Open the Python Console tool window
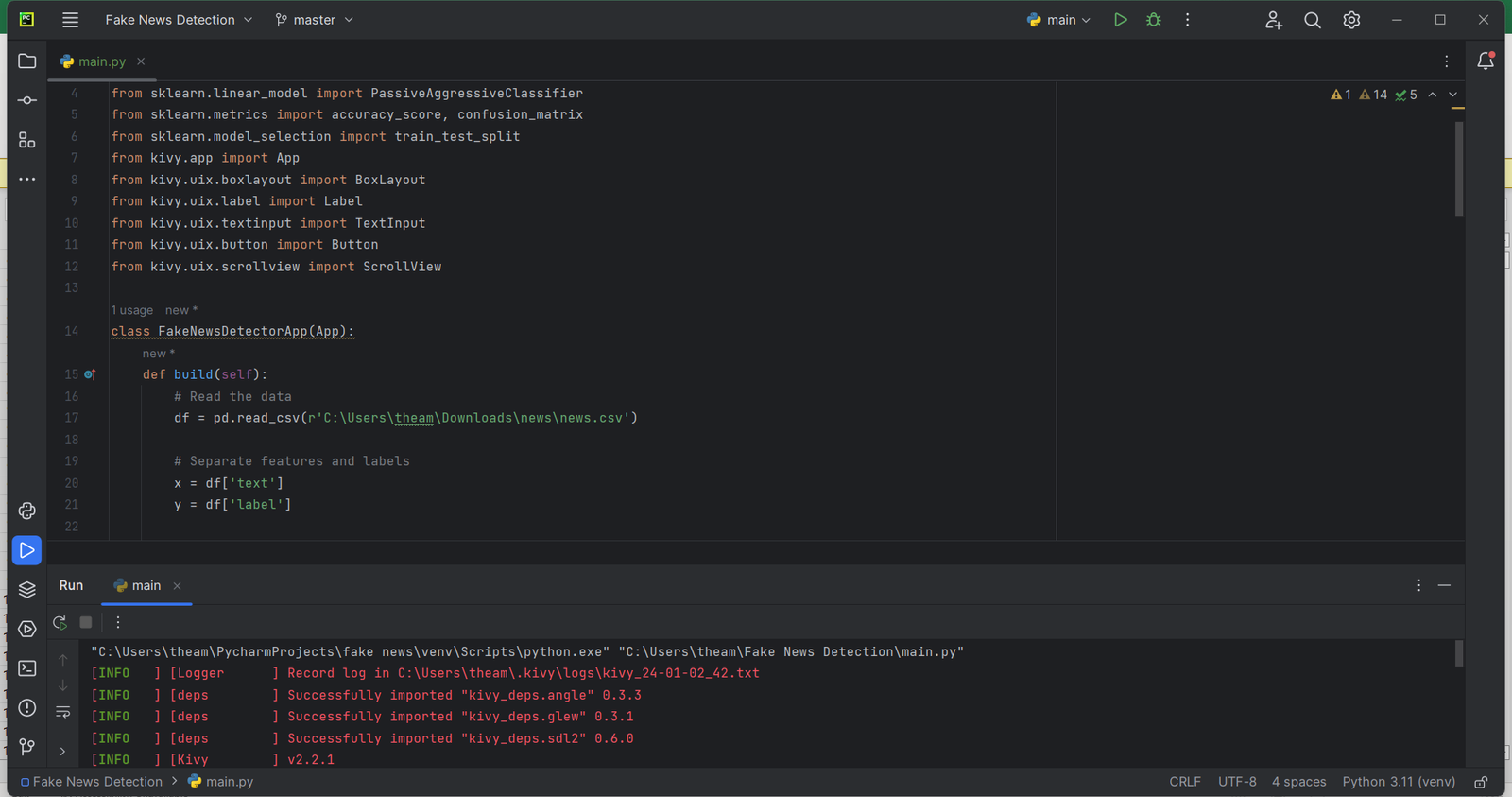Screen dimensions: 1512x797 point(27,511)
